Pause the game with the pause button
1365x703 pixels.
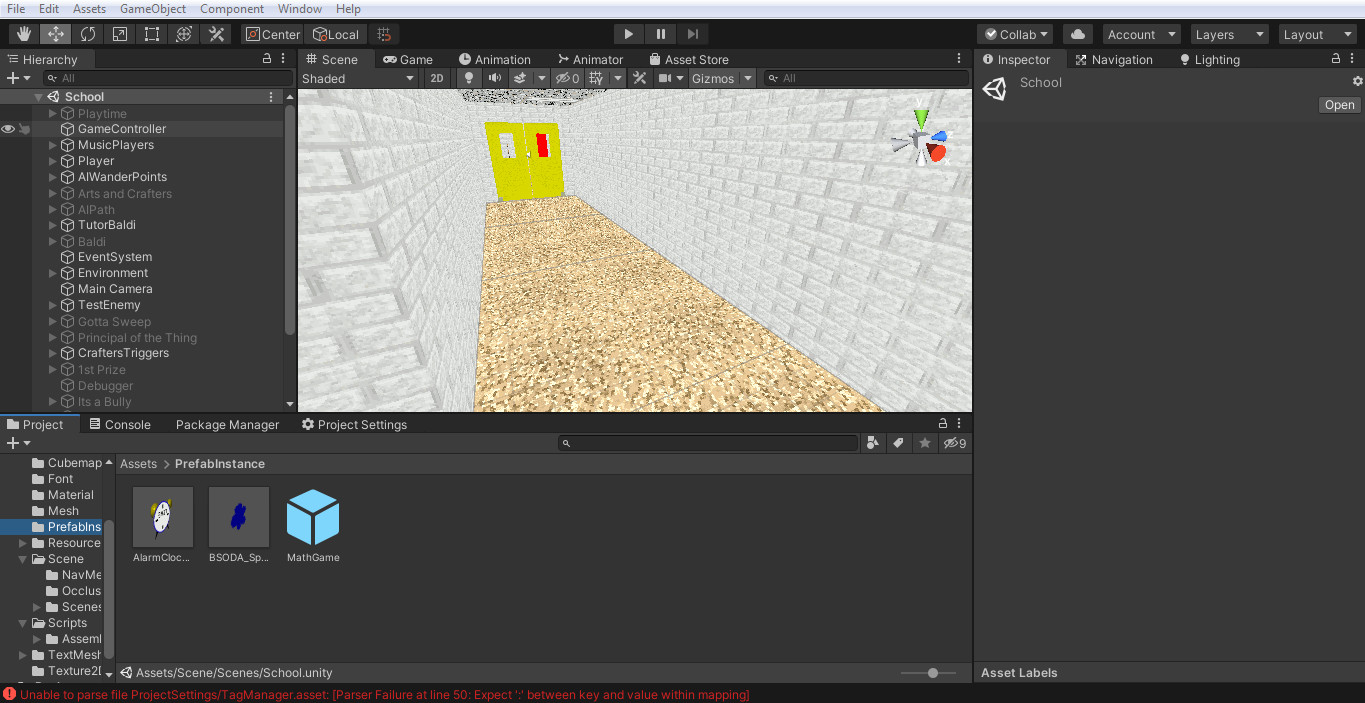pyautogui.click(x=660, y=33)
